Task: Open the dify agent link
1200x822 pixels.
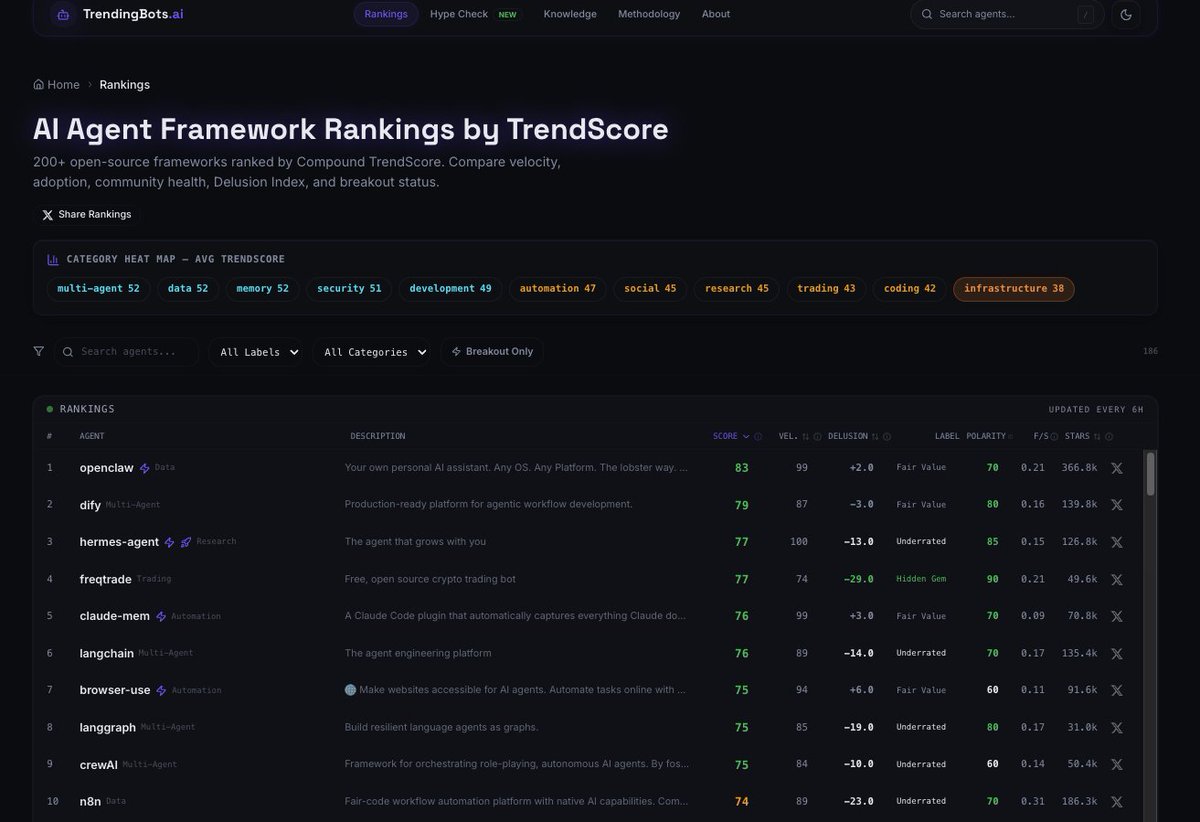Action: pos(90,505)
